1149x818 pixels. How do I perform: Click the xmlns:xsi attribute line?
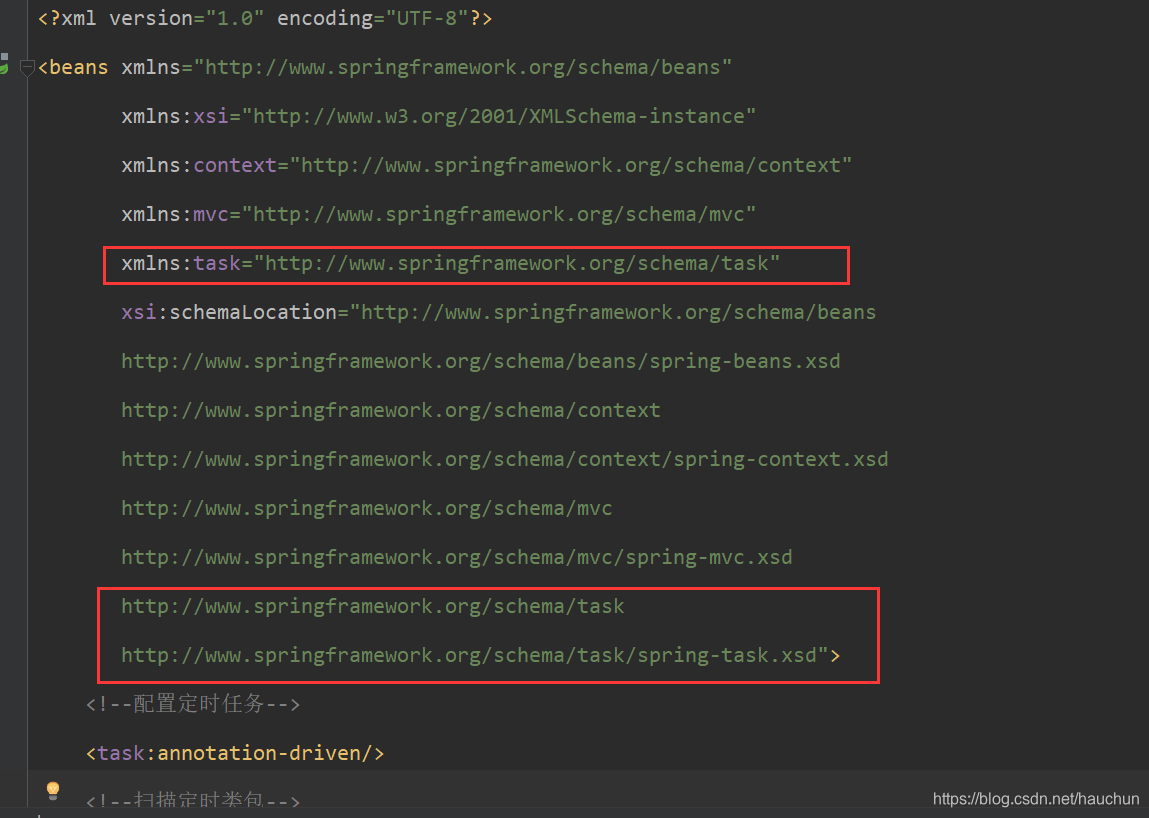(x=438, y=116)
